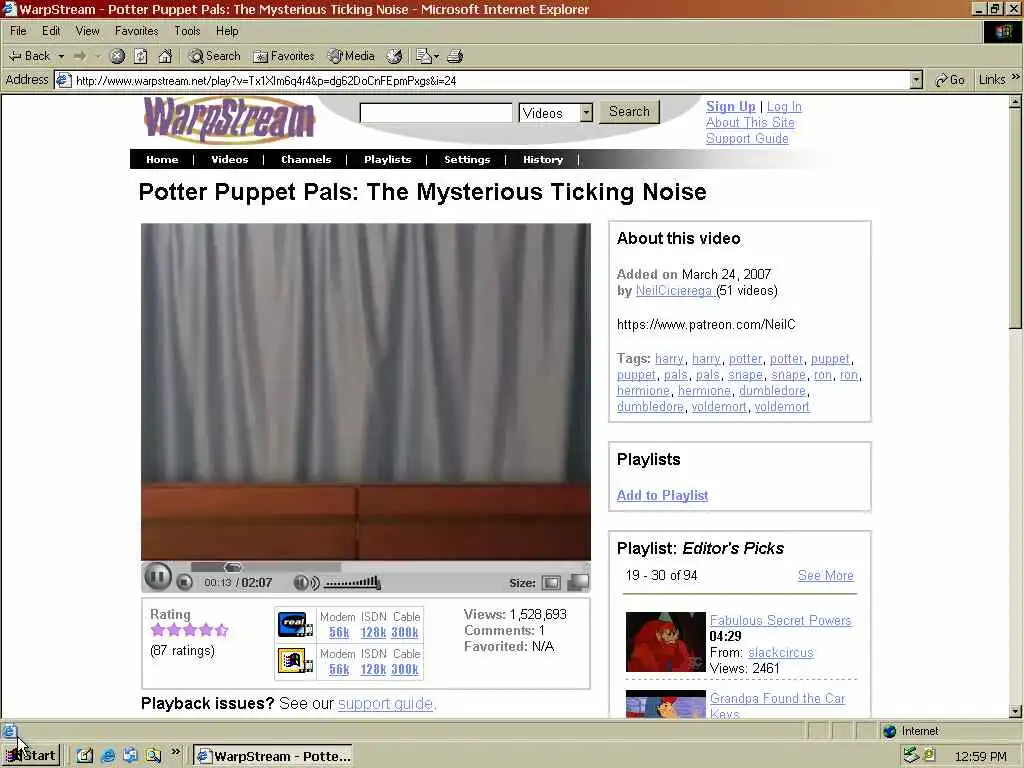The height and width of the screenshot is (768, 1024).
Task: Click the History toolbar icon
Action: click(x=394, y=56)
